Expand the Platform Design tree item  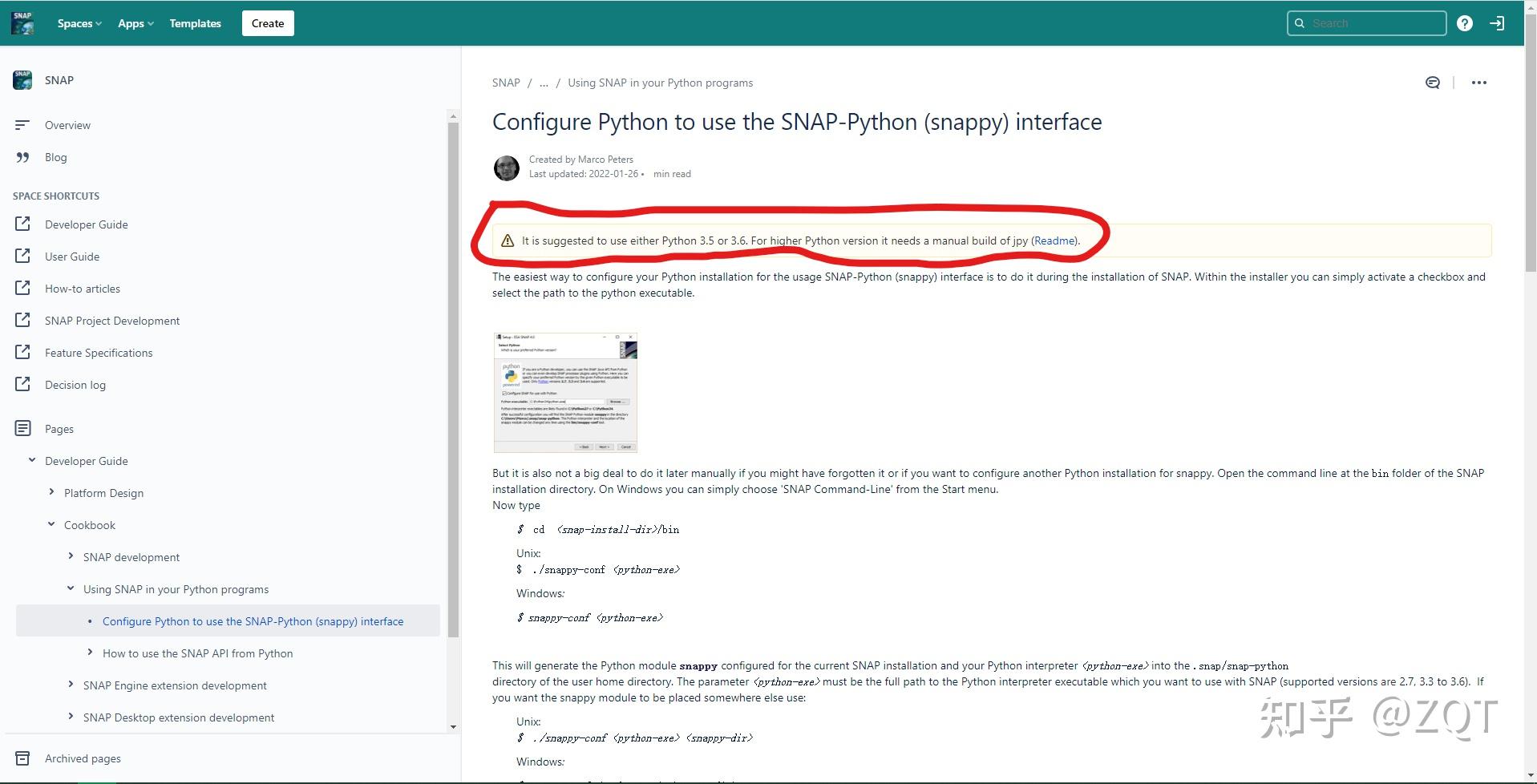50,492
